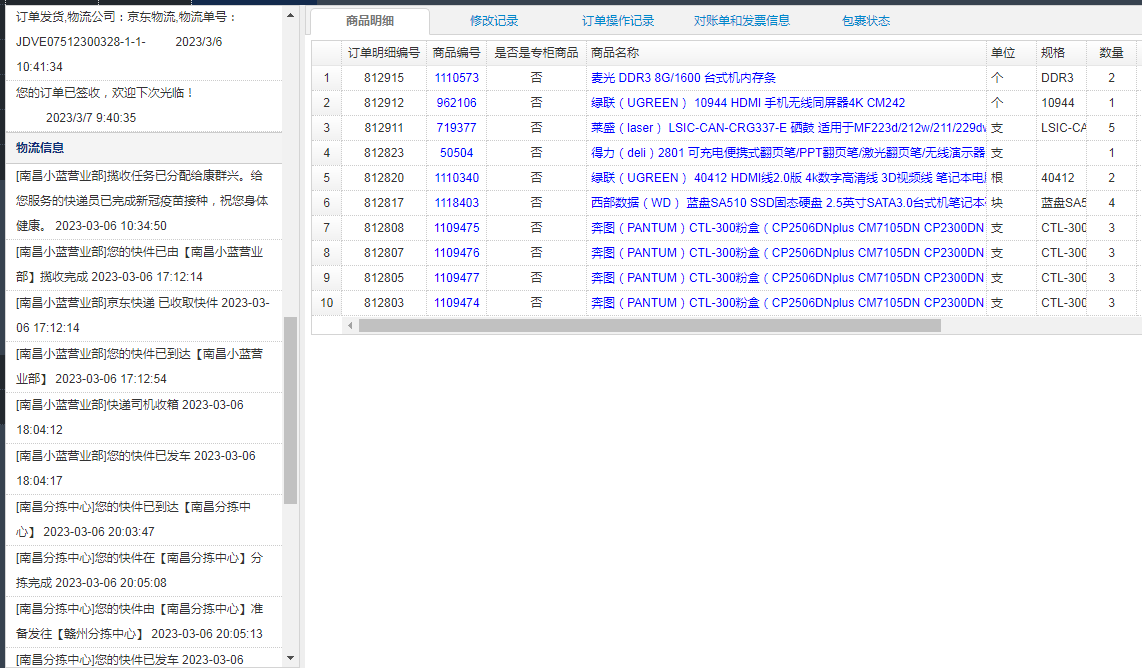This screenshot has width=1142, height=668.
Task: Select logistics entry 揽收任务已分配给康群兴
Action: (143, 201)
